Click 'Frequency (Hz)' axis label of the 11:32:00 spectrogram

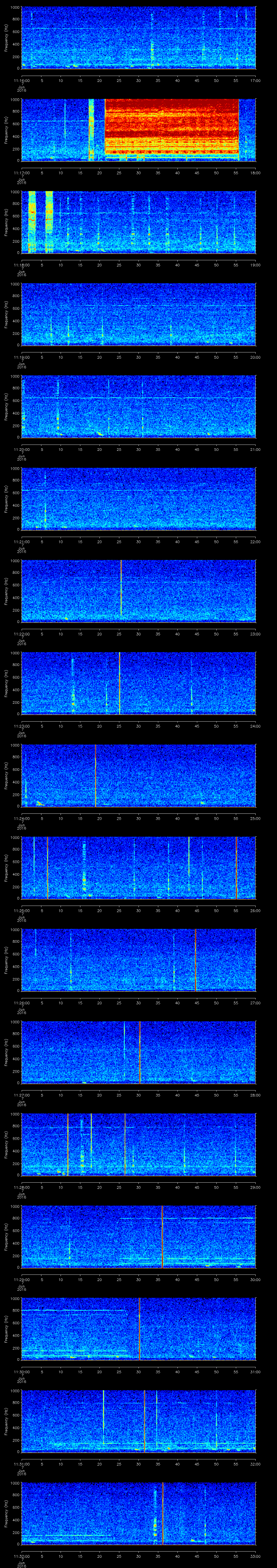(6, 1513)
